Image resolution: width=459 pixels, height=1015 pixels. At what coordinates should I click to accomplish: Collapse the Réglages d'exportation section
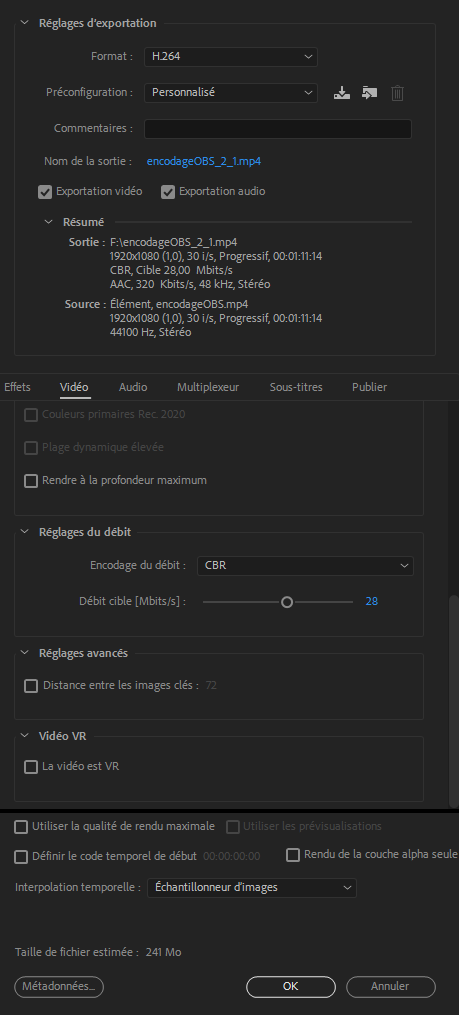25,23
